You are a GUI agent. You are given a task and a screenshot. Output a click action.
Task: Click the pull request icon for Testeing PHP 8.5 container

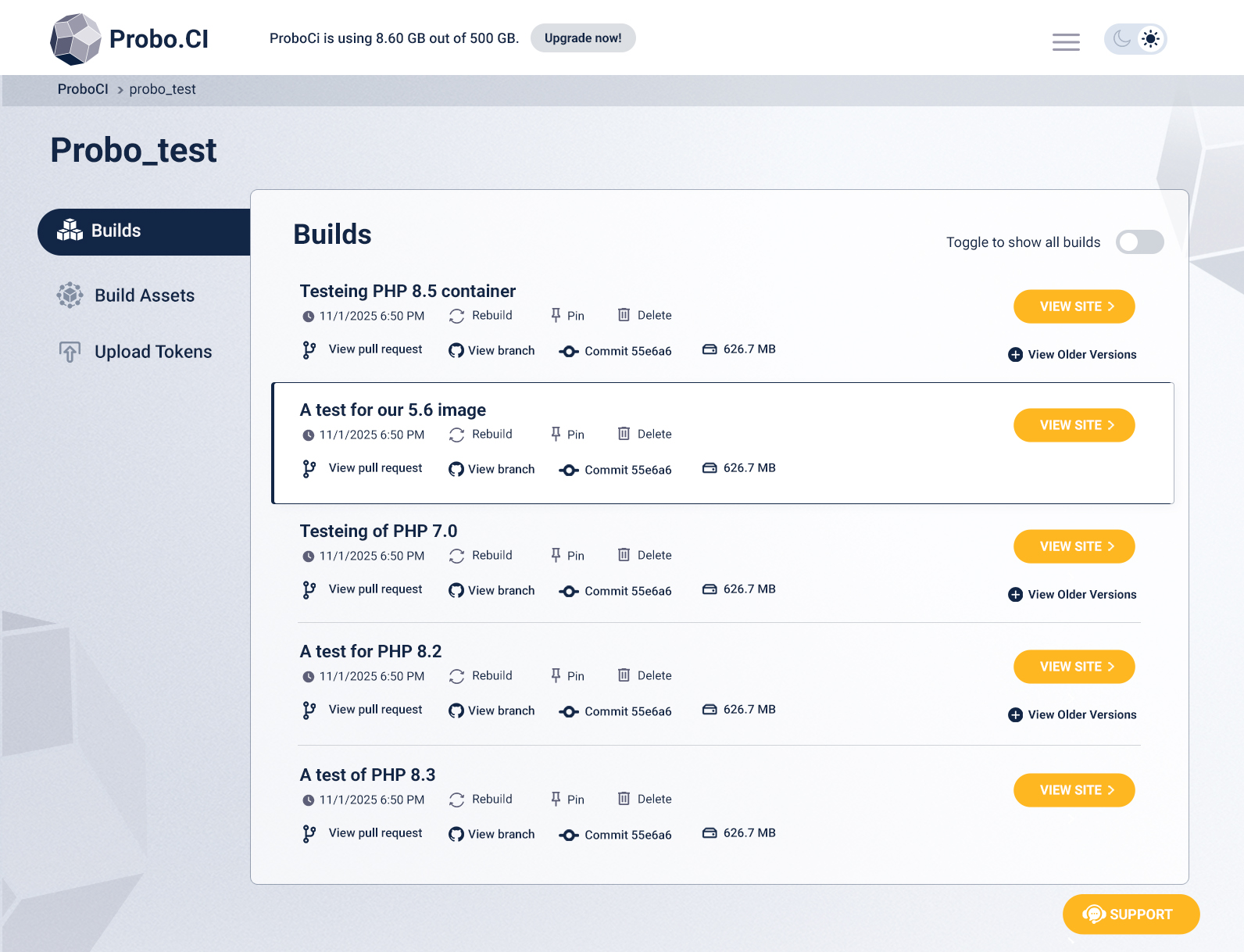coord(309,349)
